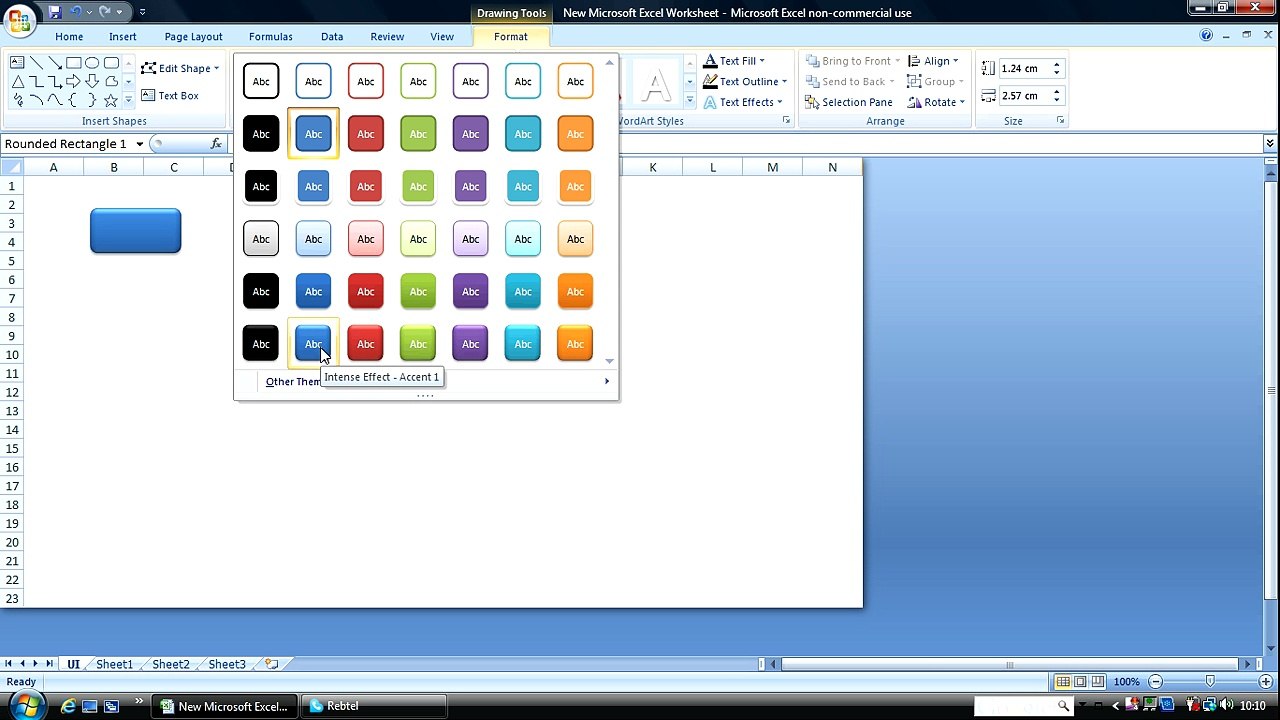The image size is (1280, 720).
Task: Open the Size dialog launcher
Action: (1060, 120)
